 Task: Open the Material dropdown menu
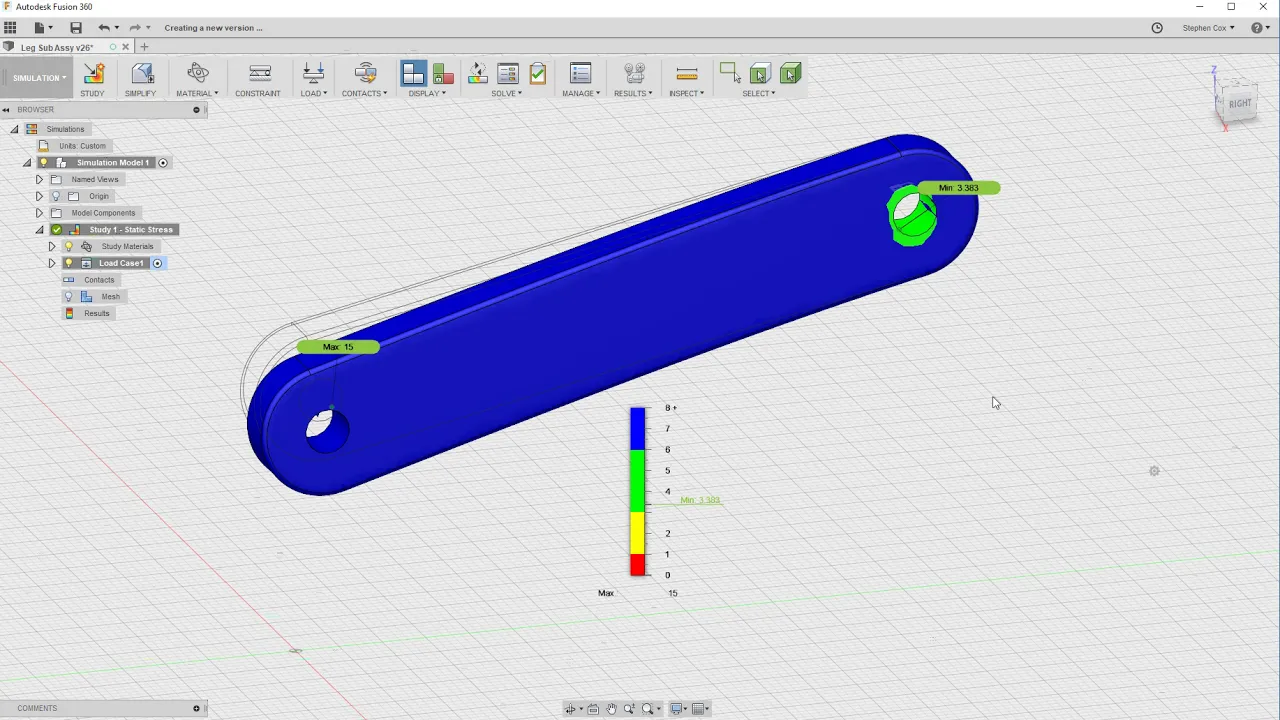[x=197, y=94]
